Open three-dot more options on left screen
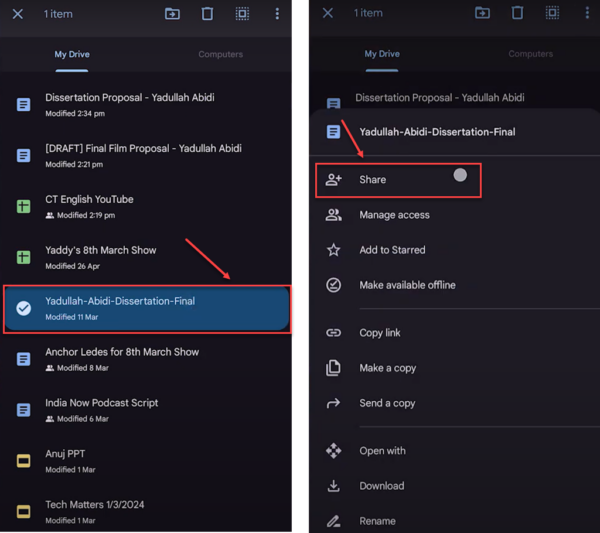Viewport: 600px width, 533px height. tap(277, 14)
